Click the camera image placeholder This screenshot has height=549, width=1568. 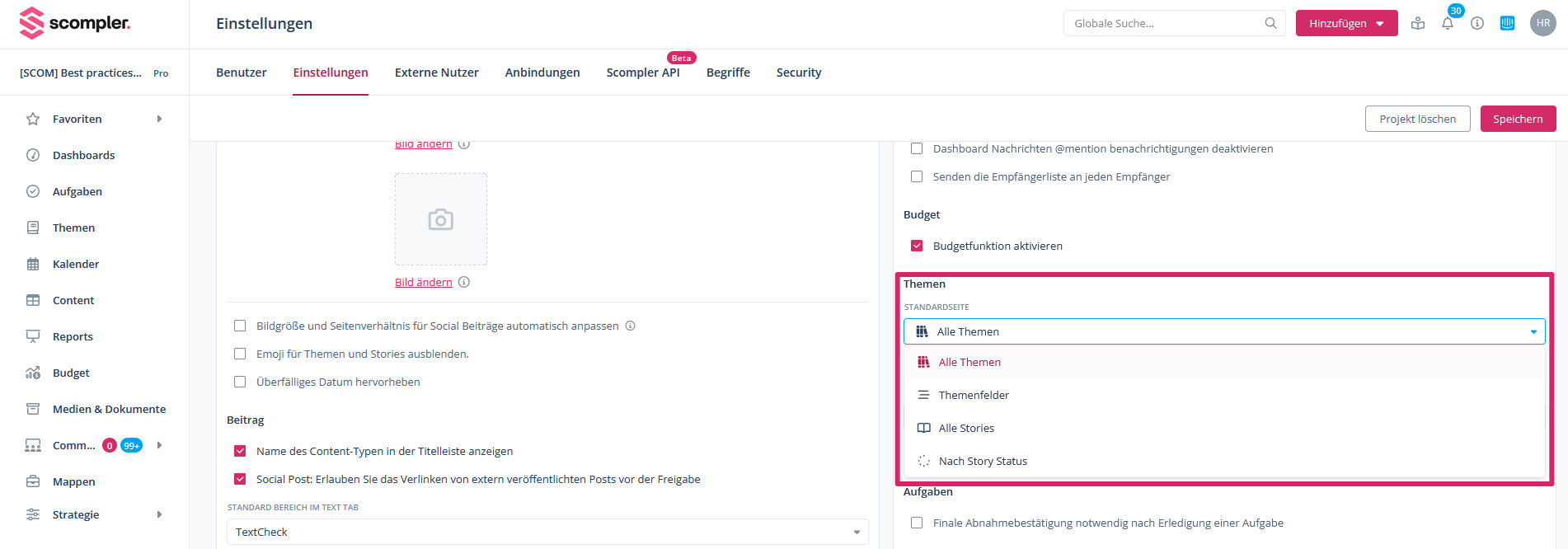pos(441,219)
